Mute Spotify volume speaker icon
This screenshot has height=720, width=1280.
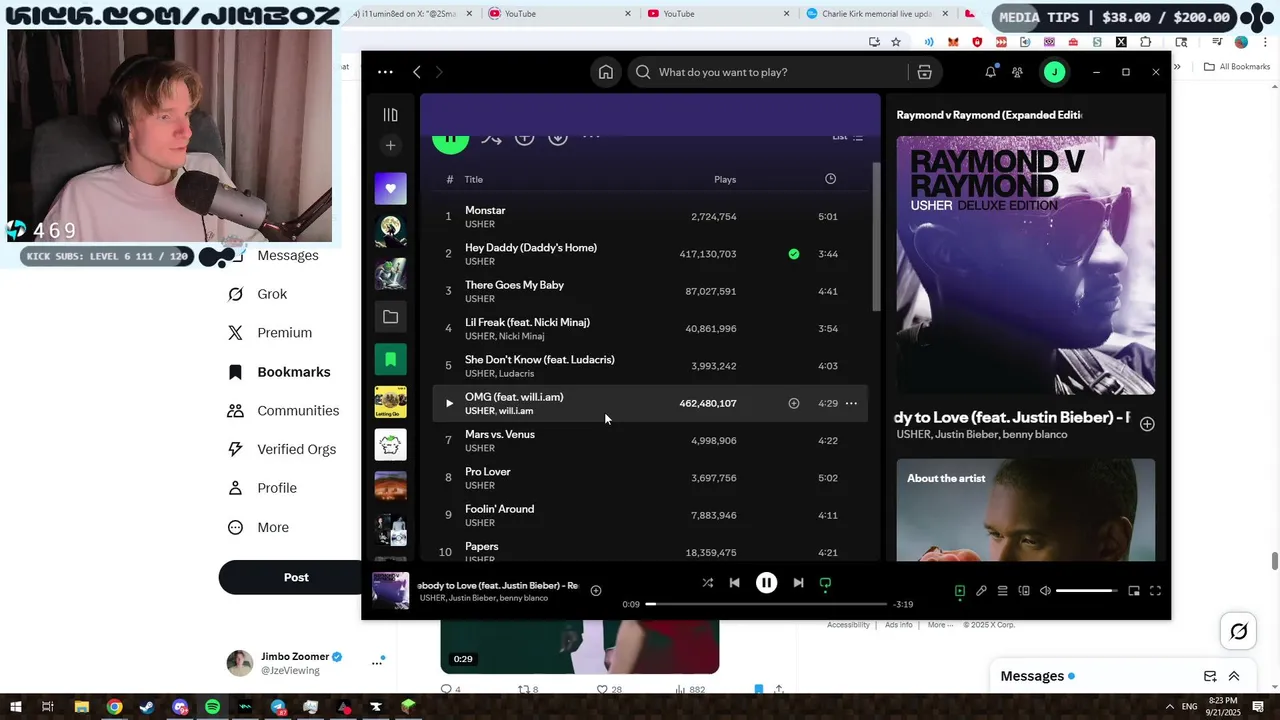1045,591
